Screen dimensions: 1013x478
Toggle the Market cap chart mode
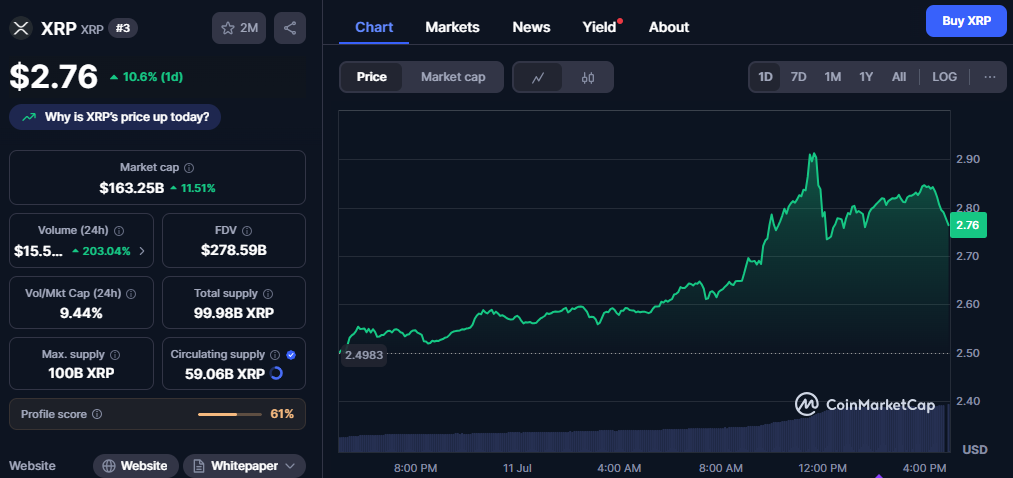coord(453,78)
